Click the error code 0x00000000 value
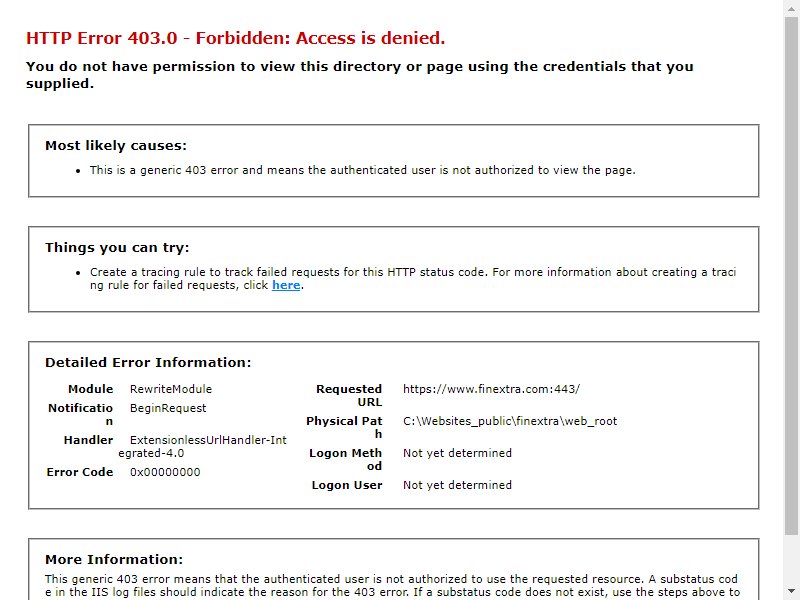Screen dimensions: 800x600 coord(165,472)
